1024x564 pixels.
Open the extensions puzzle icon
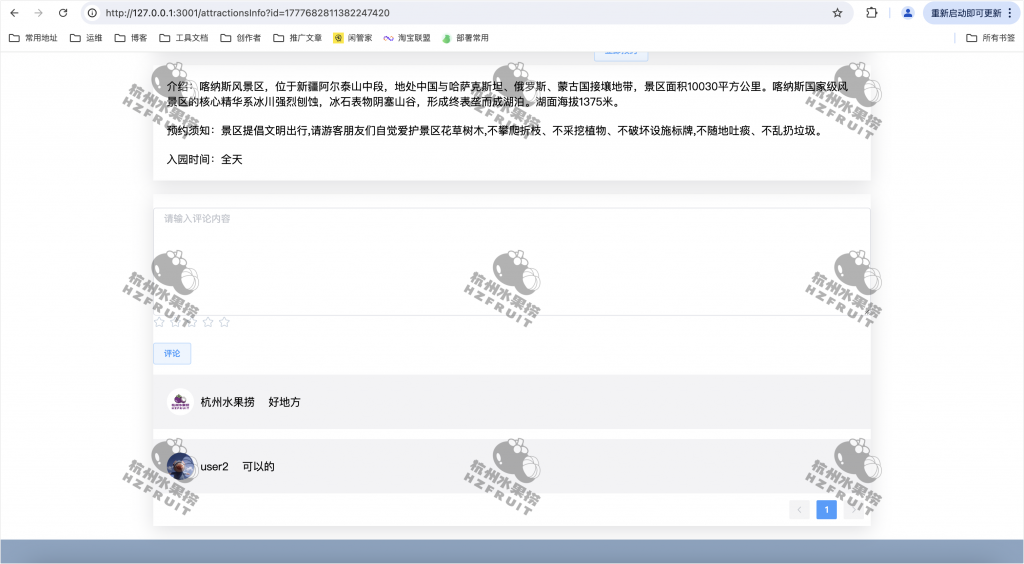coord(872,13)
